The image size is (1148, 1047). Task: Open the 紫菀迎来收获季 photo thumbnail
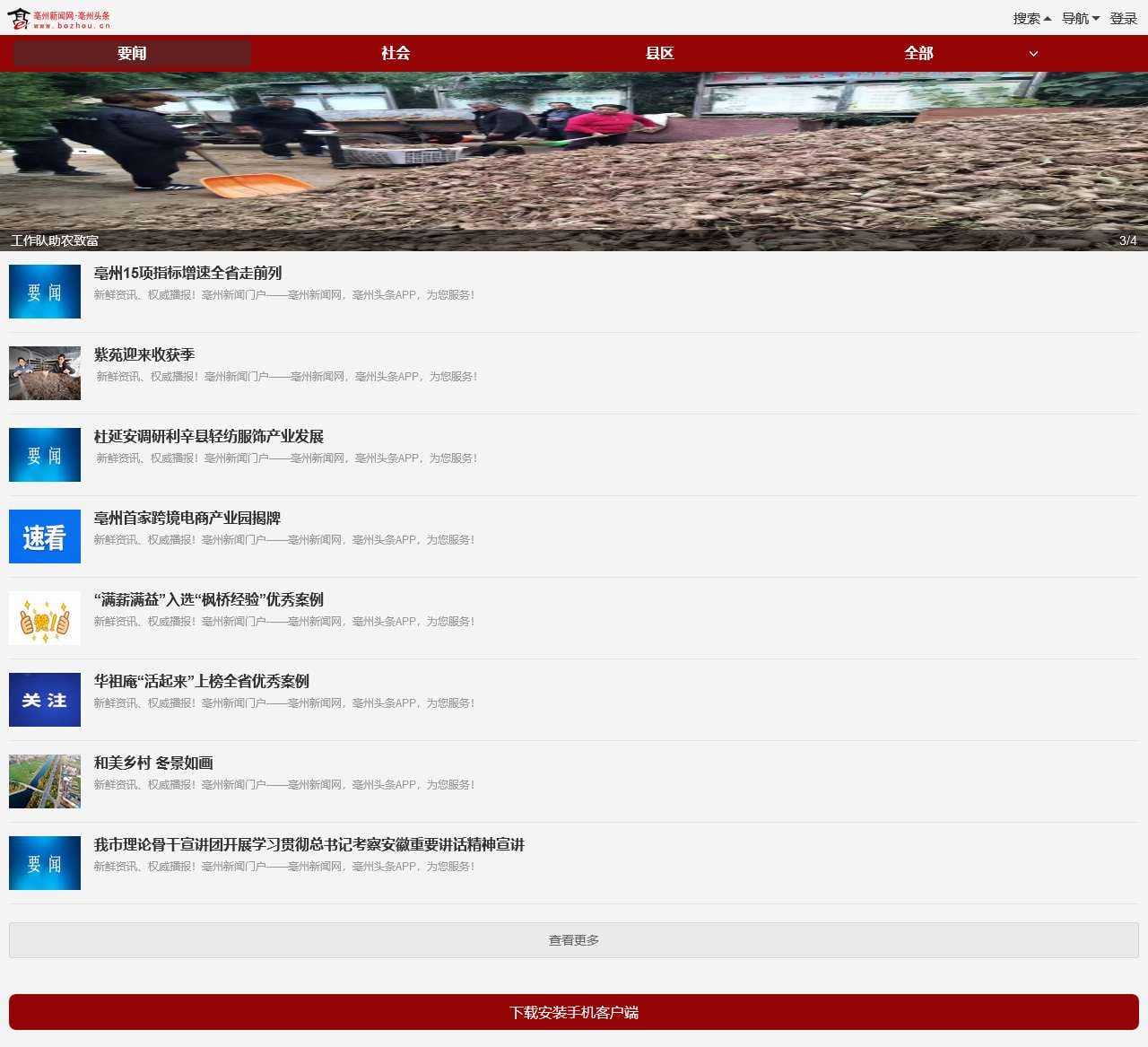coord(45,373)
